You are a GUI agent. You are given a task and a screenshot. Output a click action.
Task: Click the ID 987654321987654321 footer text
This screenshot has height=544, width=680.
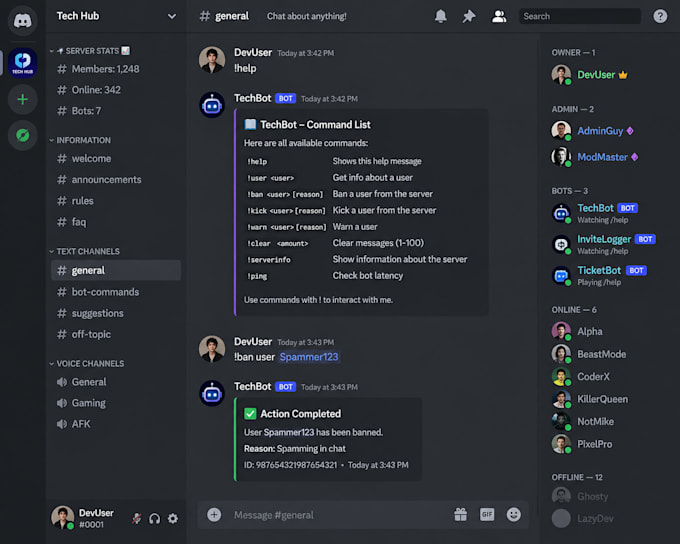pos(290,465)
